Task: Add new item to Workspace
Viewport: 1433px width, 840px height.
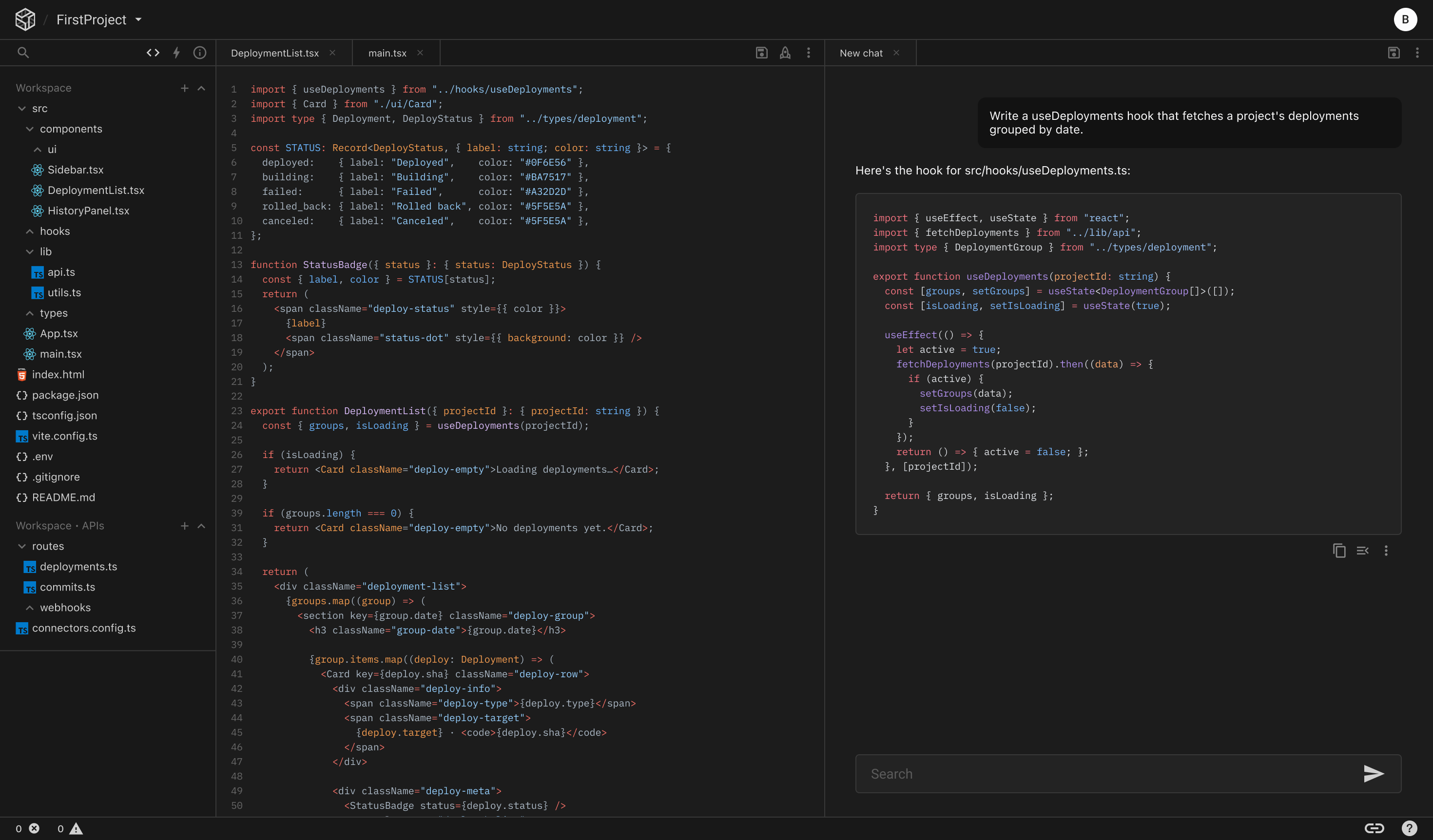Action: pyautogui.click(x=184, y=88)
